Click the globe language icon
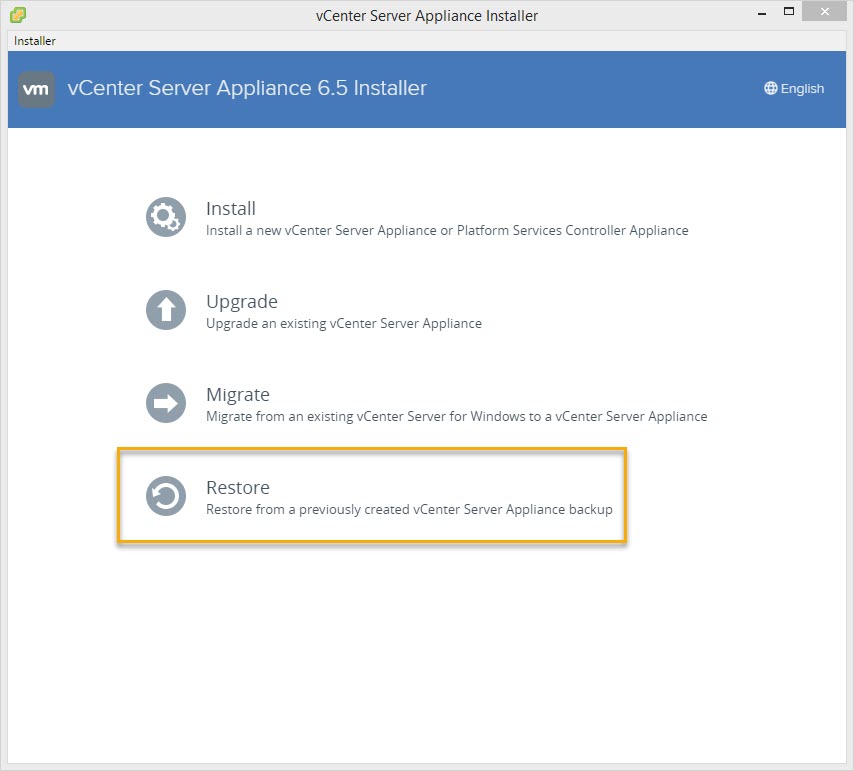Image resolution: width=854 pixels, height=771 pixels. [770, 89]
